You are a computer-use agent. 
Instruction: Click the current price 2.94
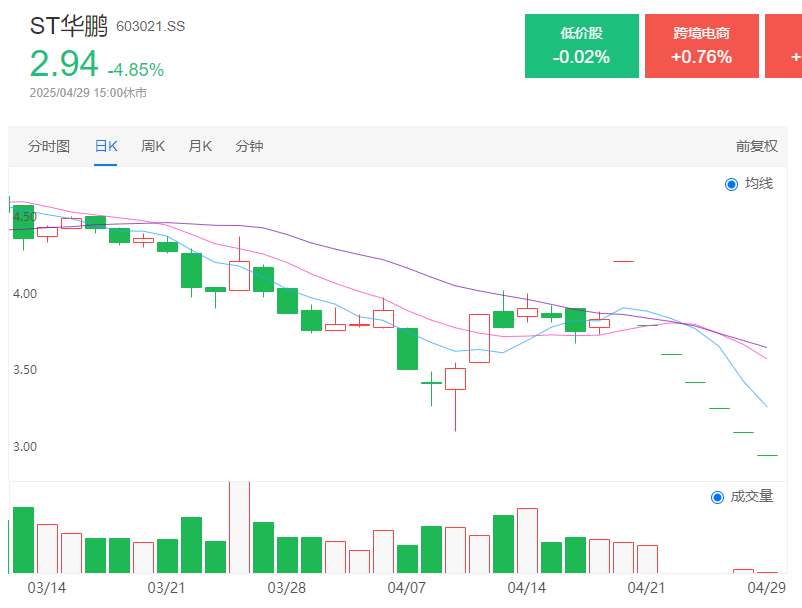[x=64, y=64]
